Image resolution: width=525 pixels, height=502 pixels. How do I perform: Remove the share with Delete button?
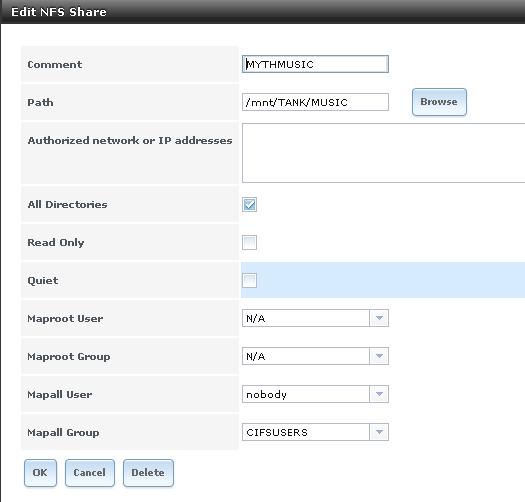click(x=148, y=473)
